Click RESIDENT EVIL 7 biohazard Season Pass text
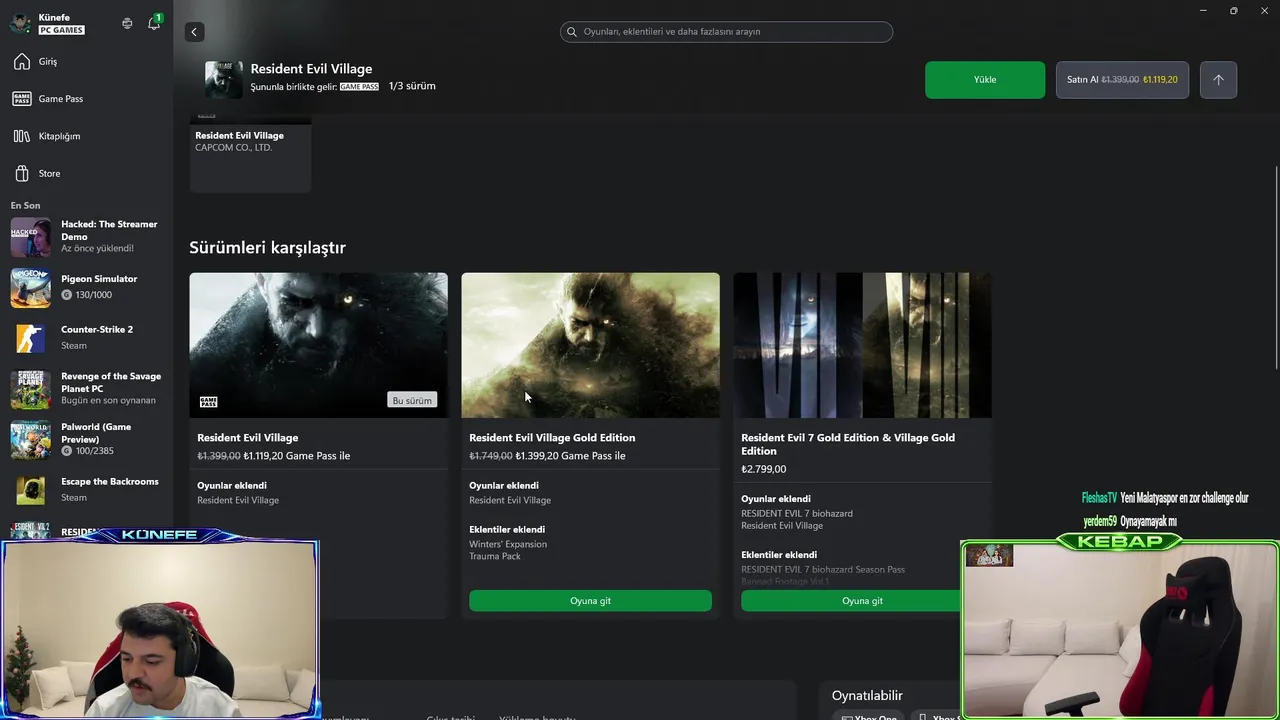Viewport: 1280px width, 720px height. coord(823,569)
